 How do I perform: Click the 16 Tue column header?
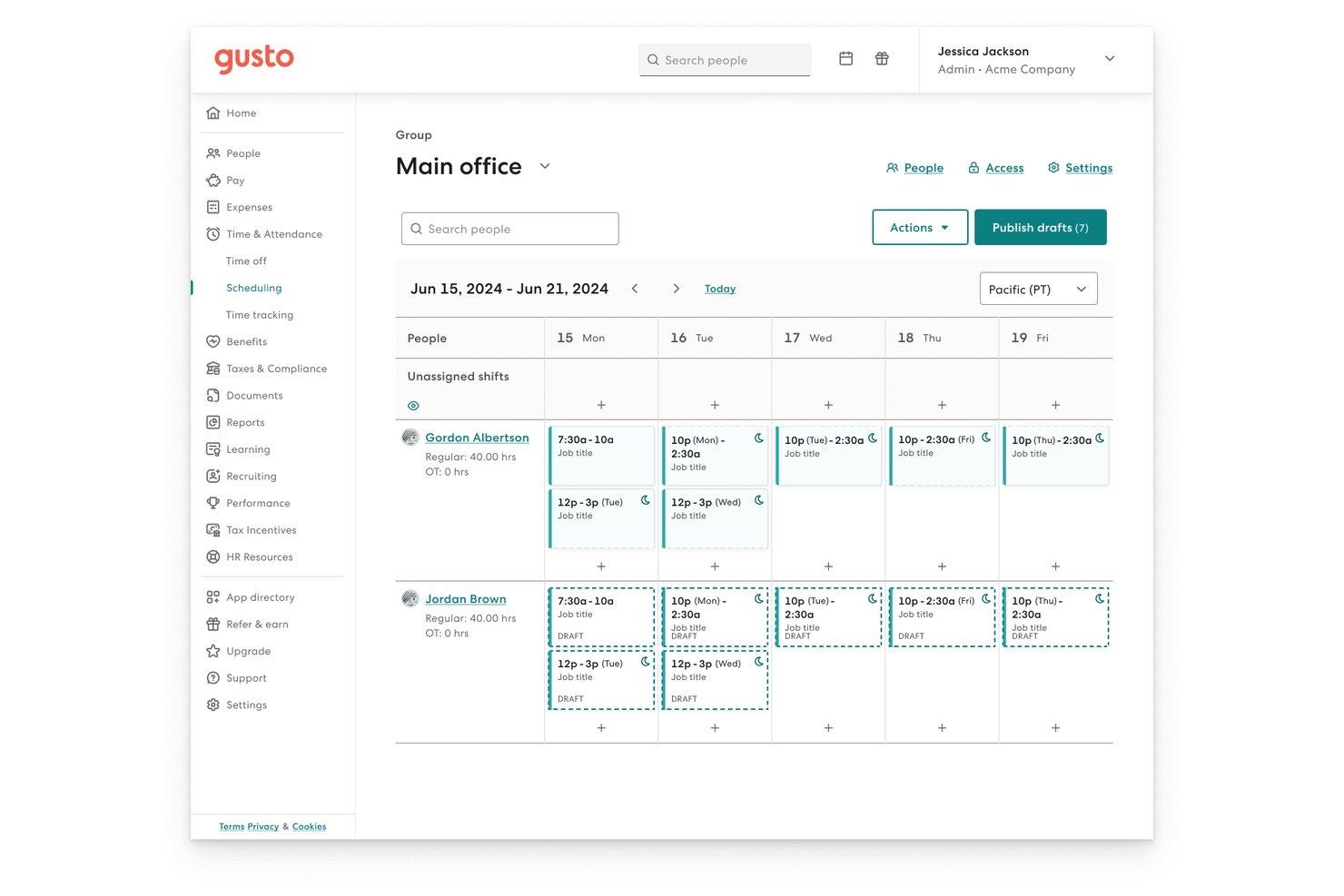(x=715, y=338)
